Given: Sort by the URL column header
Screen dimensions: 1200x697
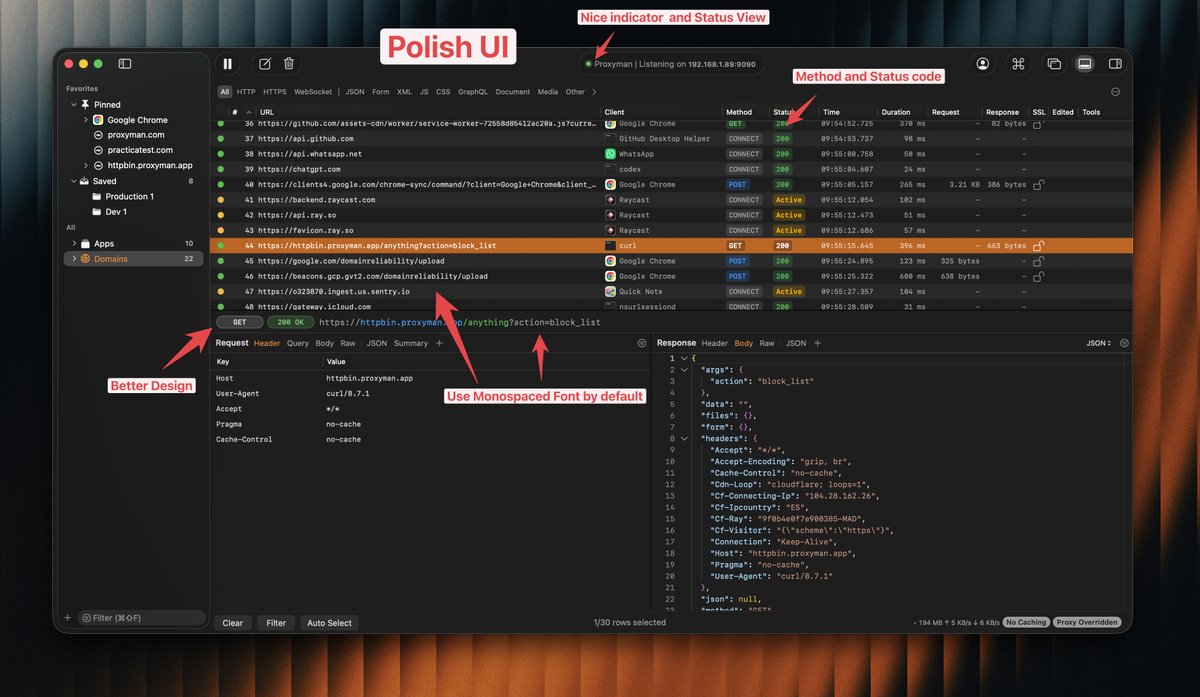Looking at the screenshot, I should pos(267,112).
